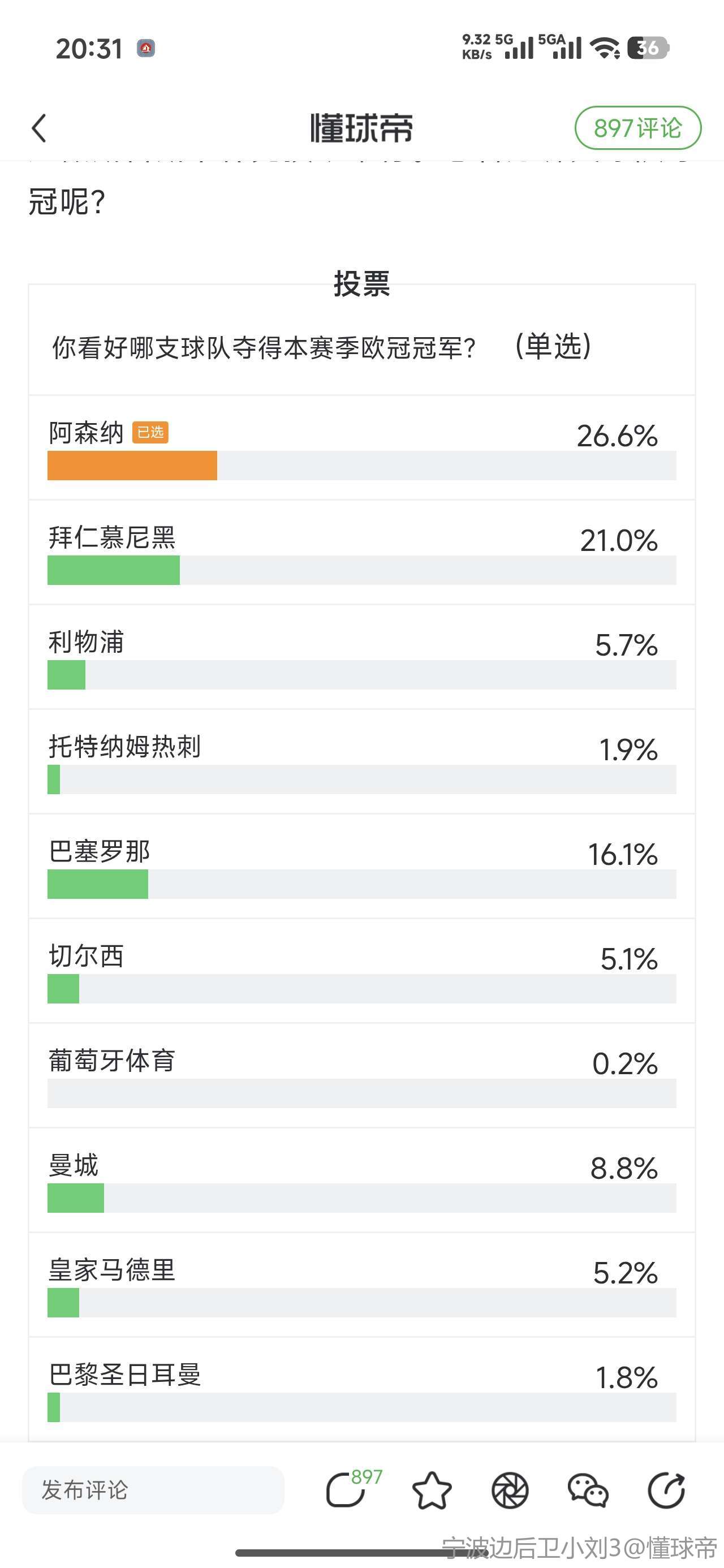Tap the back arrow icon

pyautogui.click(x=39, y=128)
